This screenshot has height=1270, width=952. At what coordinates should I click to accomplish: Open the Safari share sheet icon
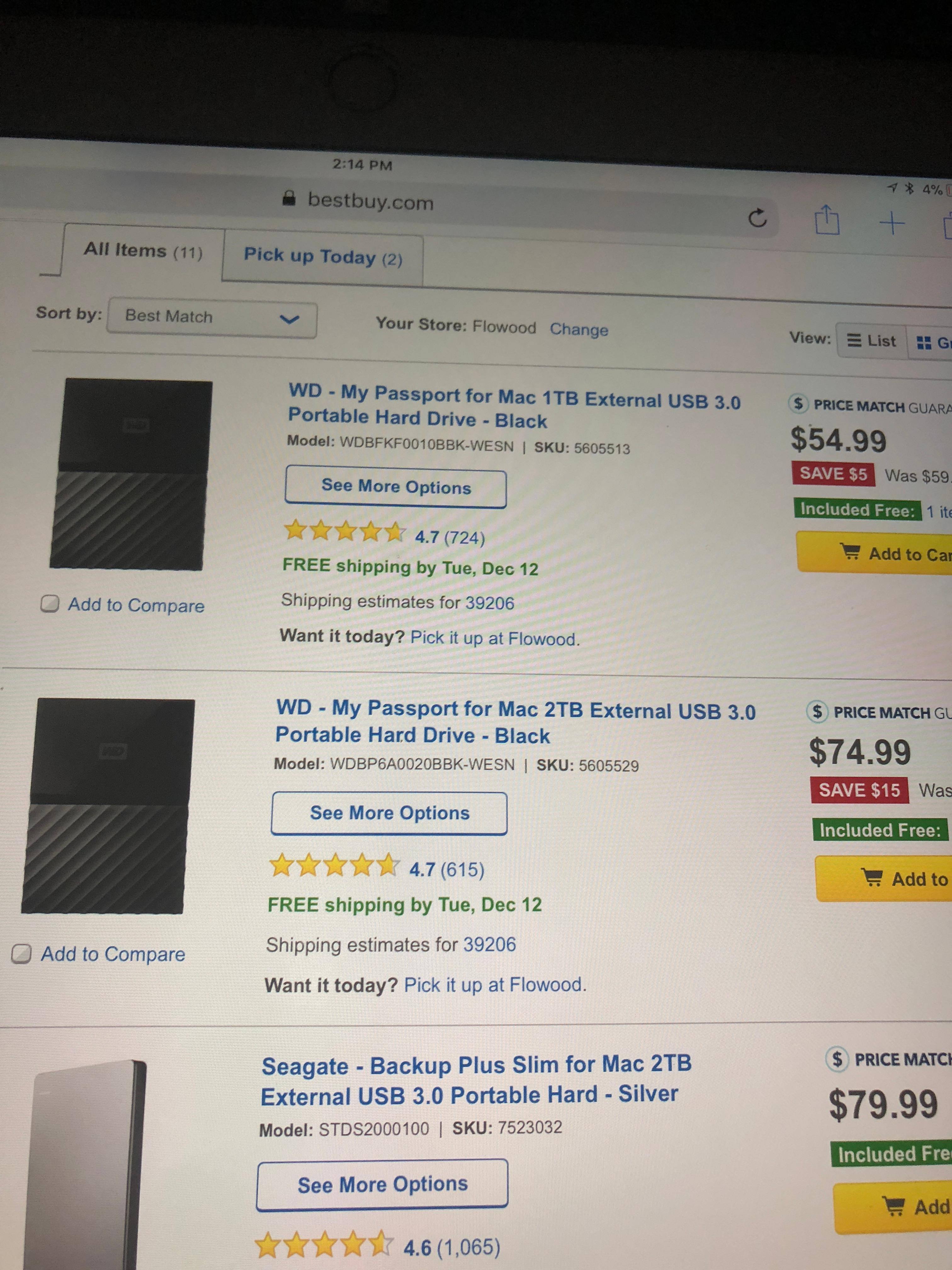(x=827, y=220)
